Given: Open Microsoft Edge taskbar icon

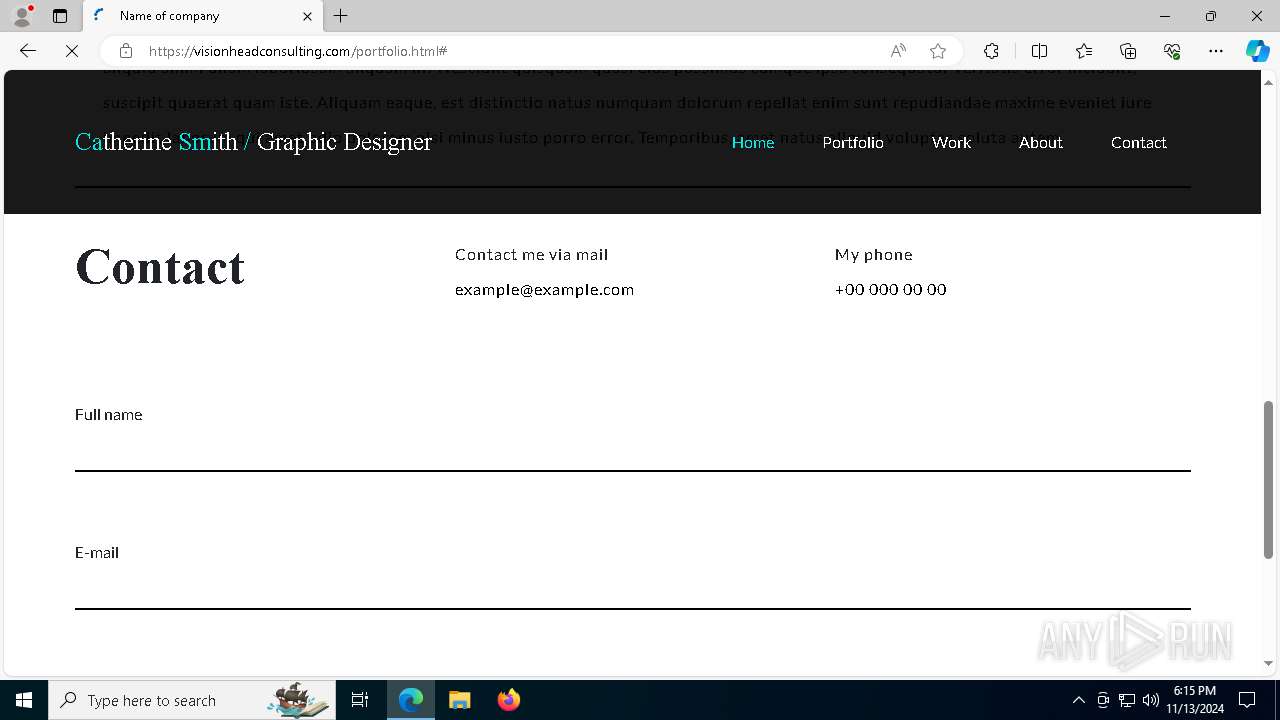Looking at the screenshot, I should [411, 700].
